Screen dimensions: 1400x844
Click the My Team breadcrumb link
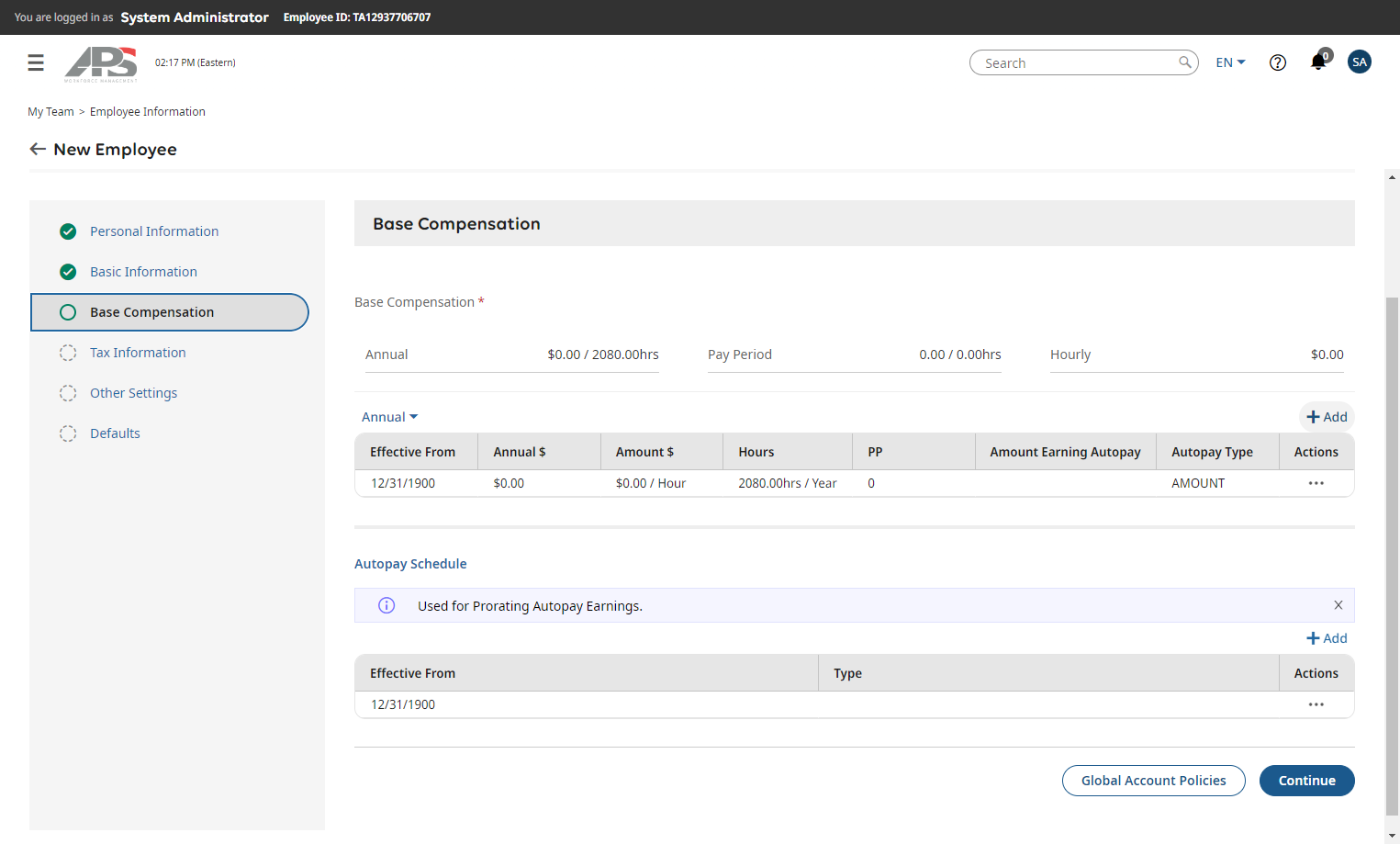pyautogui.click(x=50, y=112)
